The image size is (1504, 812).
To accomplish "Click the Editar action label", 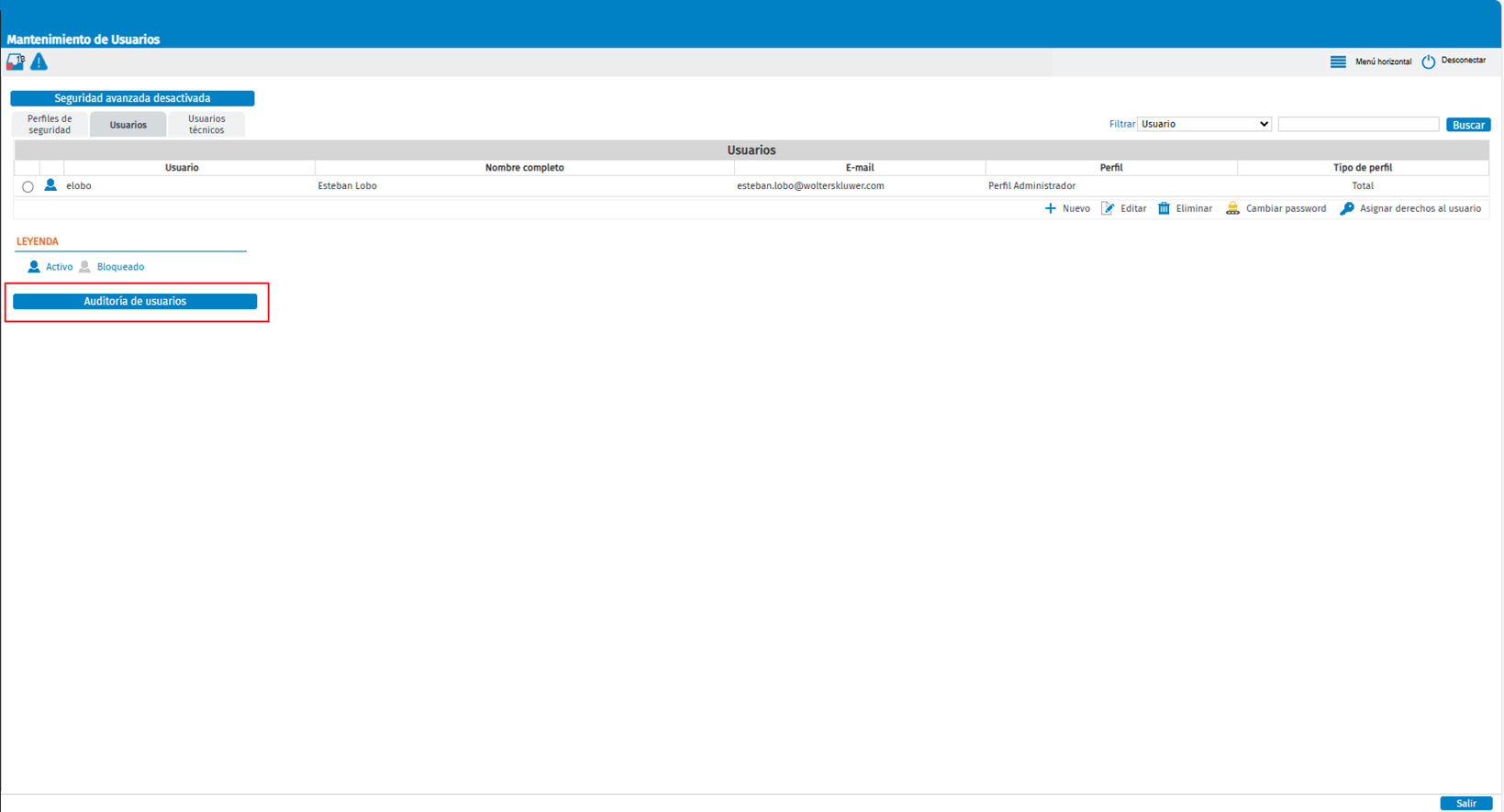I will tap(1133, 208).
